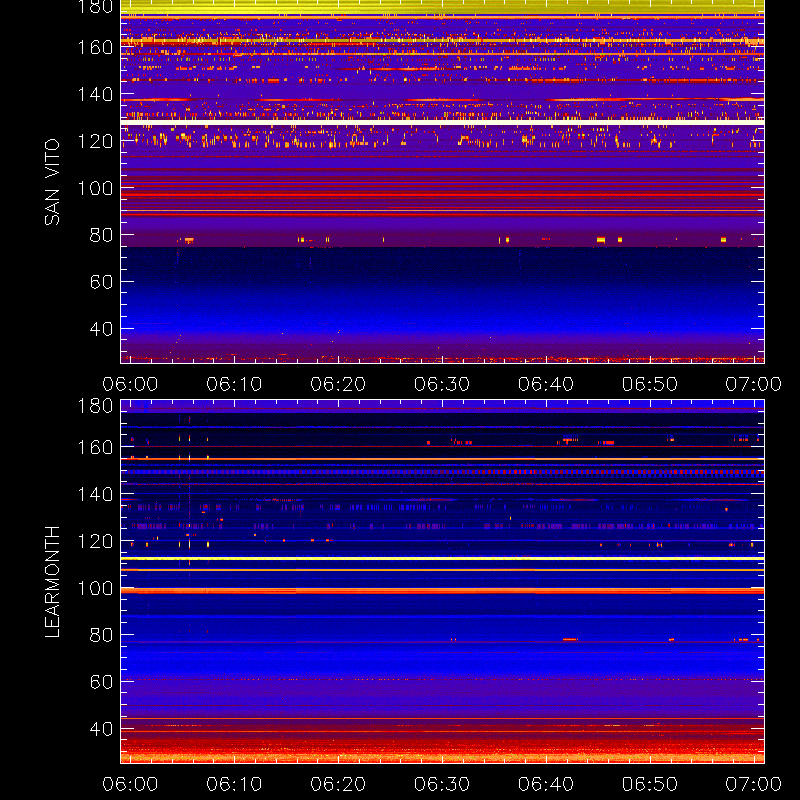Viewport: 800px width, 800px height.
Task: Click the bright yellow line in Learmonth spectrogram
Action: tap(442, 559)
